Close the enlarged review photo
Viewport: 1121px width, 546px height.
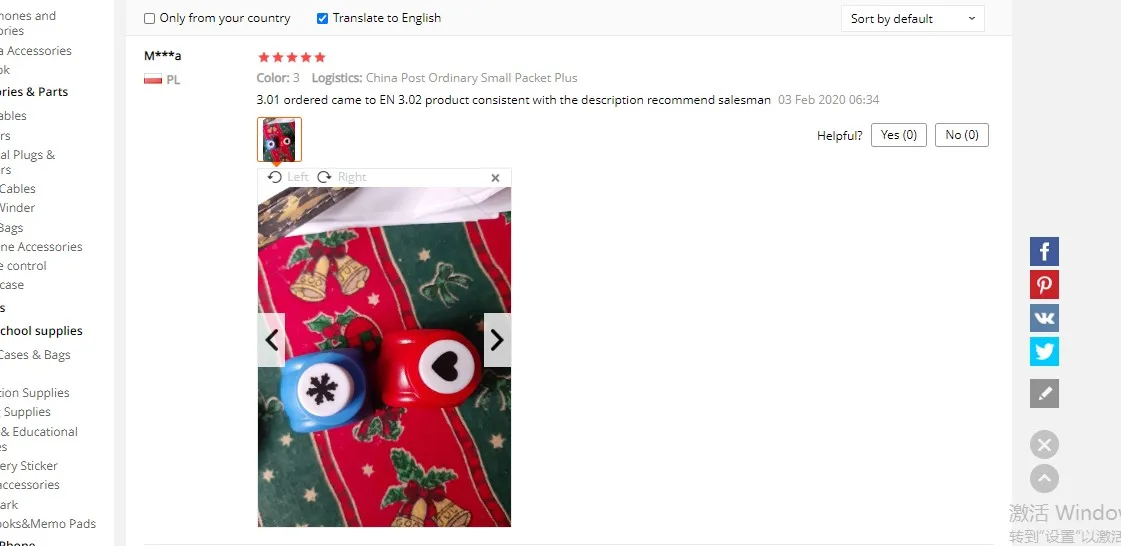[x=495, y=178]
